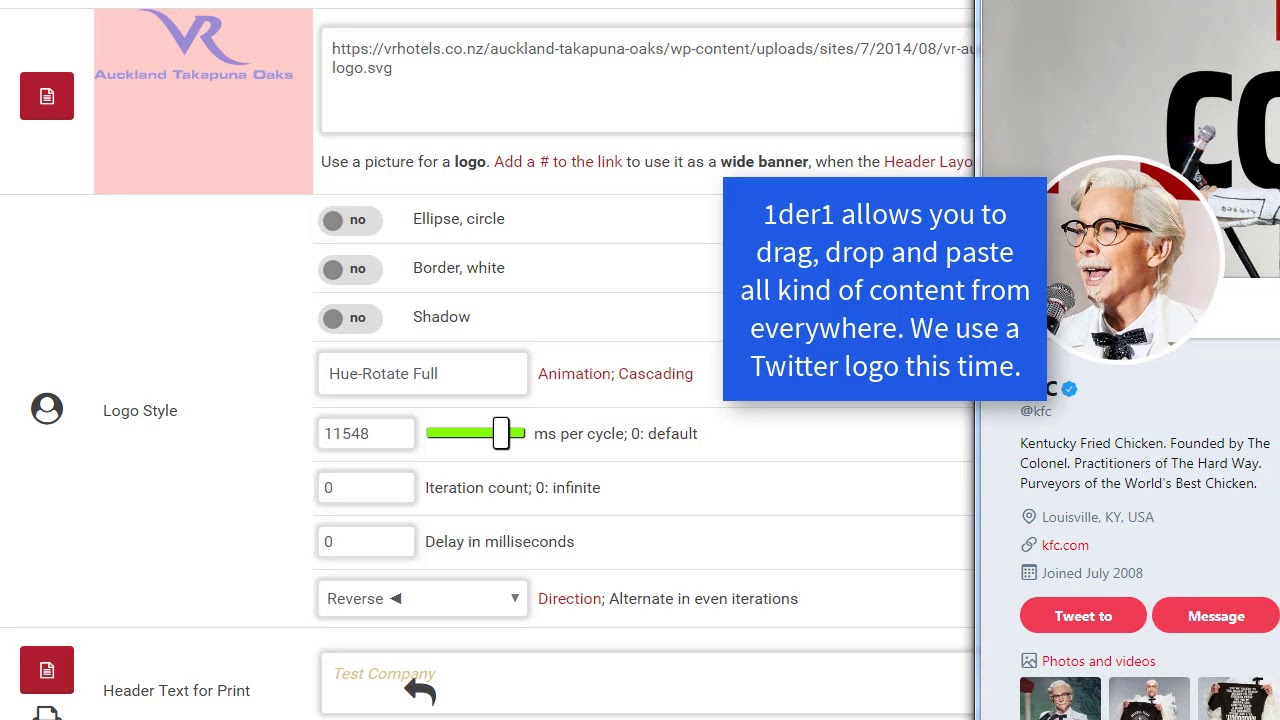The image size is (1280, 720).
Task: Adjust the green ms per cycle slider
Action: point(475,433)
